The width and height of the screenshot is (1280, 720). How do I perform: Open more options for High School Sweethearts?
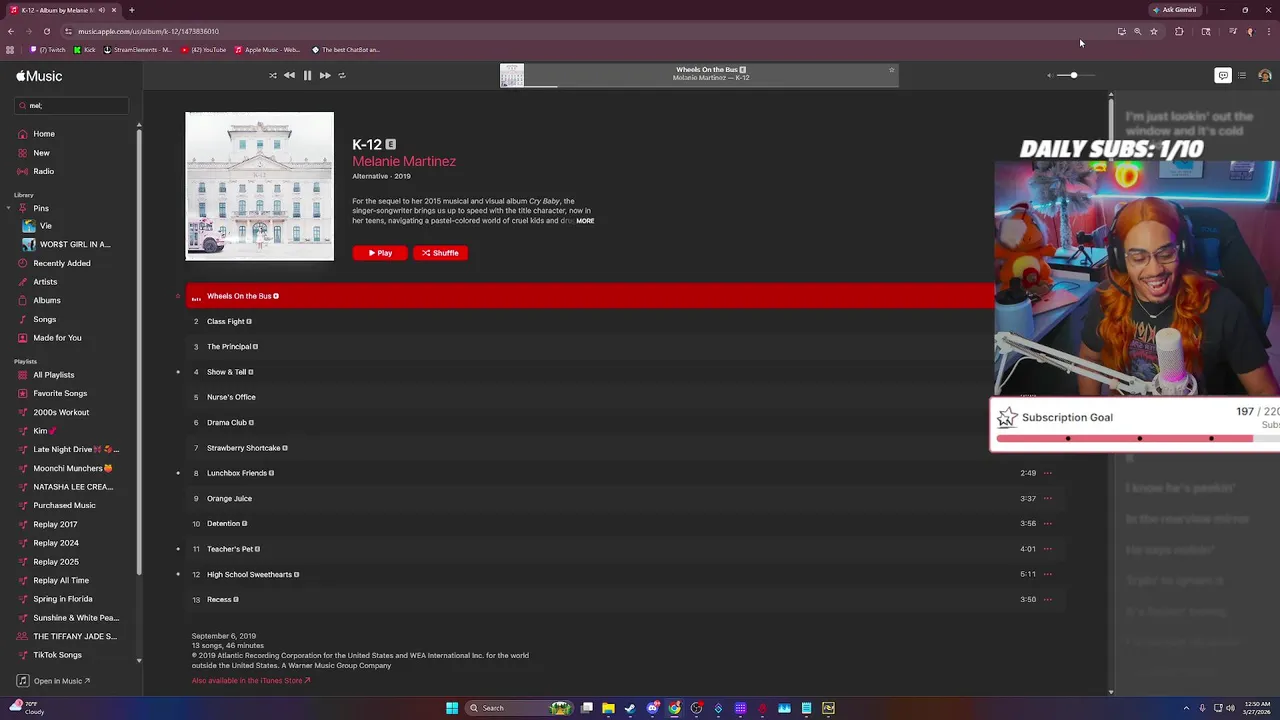(x=1048, y=574)
